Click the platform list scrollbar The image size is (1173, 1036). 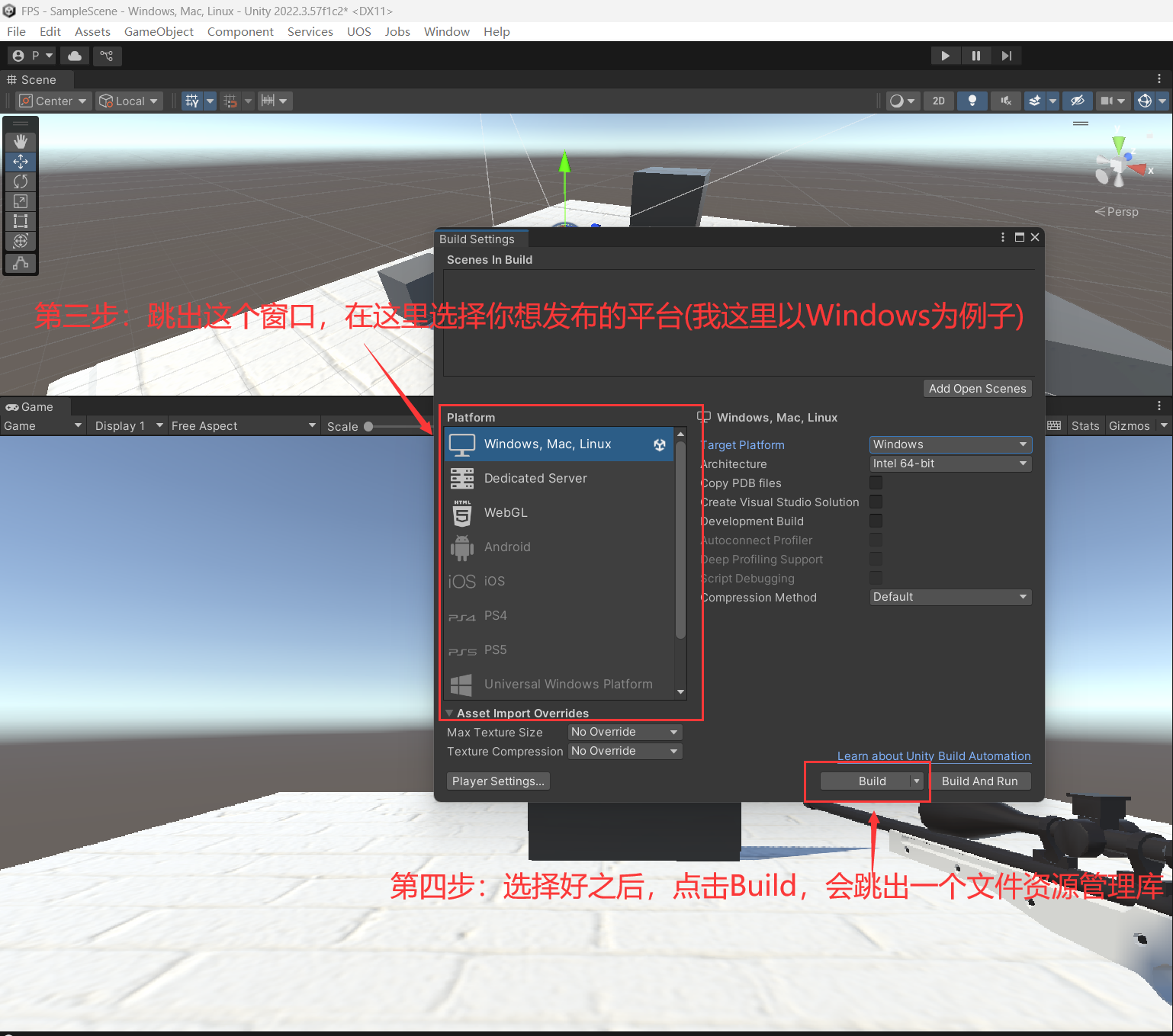[x=680, y=540]
